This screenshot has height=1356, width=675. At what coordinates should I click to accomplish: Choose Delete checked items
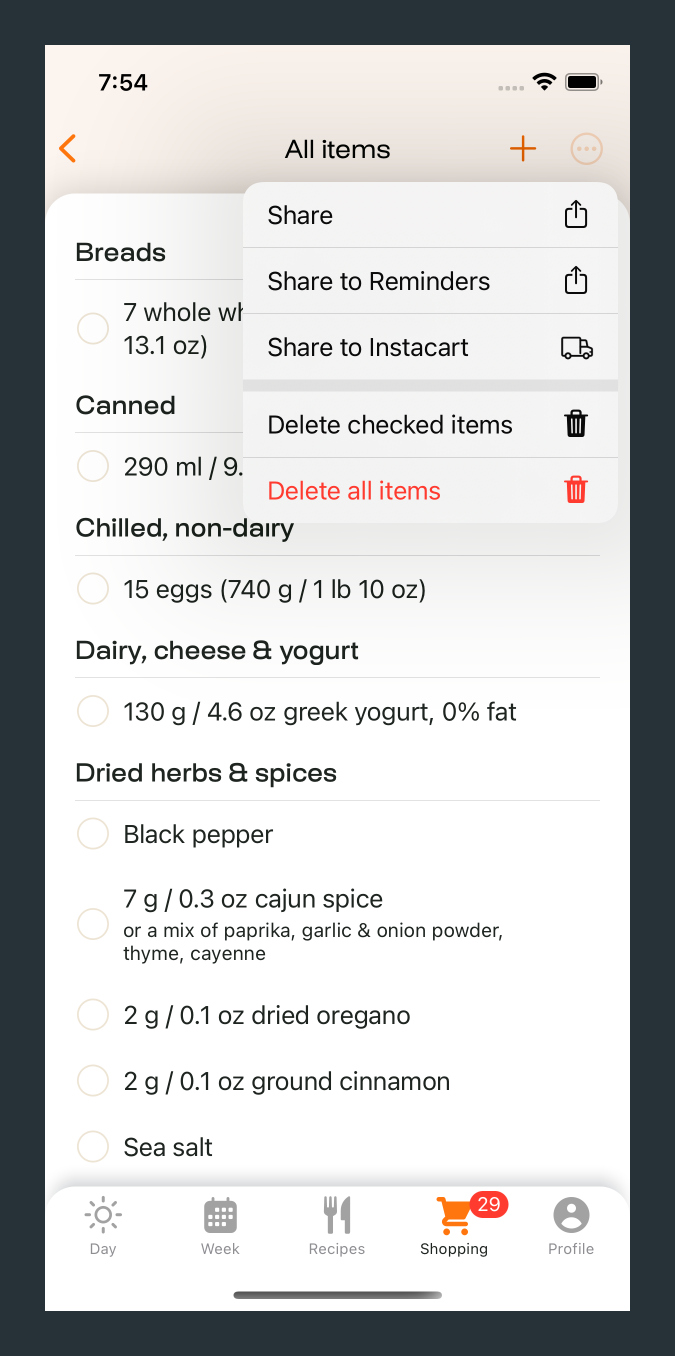pyautogui.click(x=430, y=425)
